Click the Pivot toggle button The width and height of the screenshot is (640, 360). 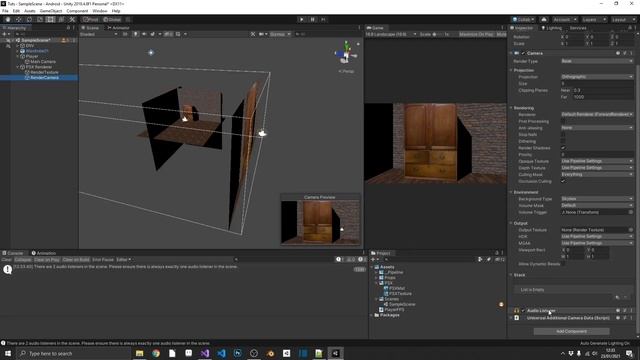click(91, 19)
